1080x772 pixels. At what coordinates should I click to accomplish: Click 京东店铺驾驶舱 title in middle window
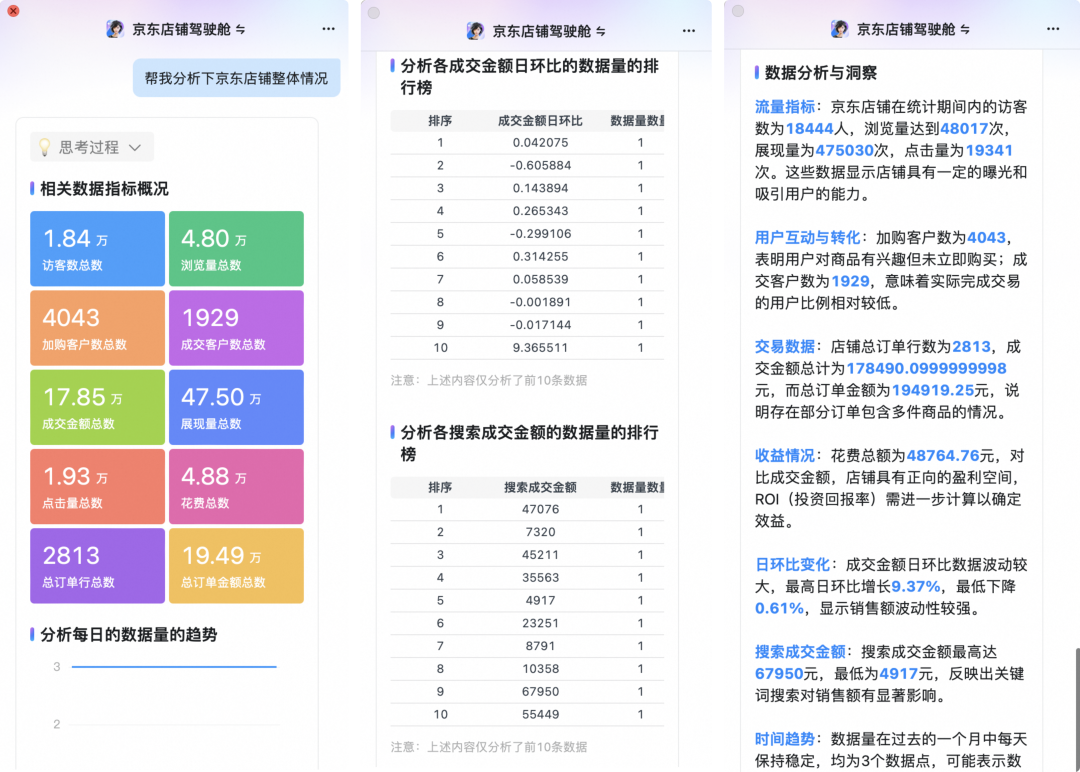point(541,31)
